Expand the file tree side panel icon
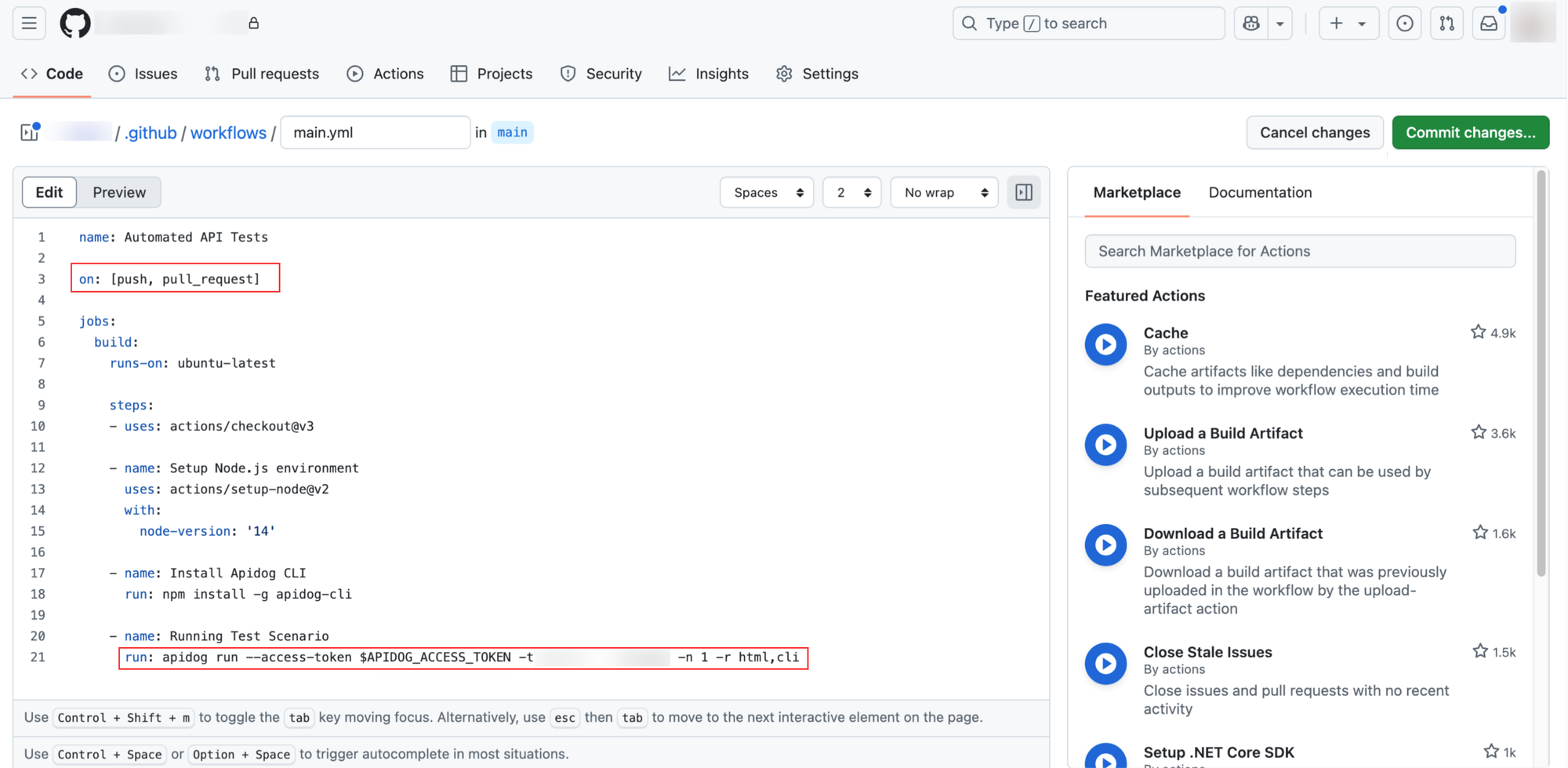The height and width of the screenshot is (768, 1568). (30, 132)
